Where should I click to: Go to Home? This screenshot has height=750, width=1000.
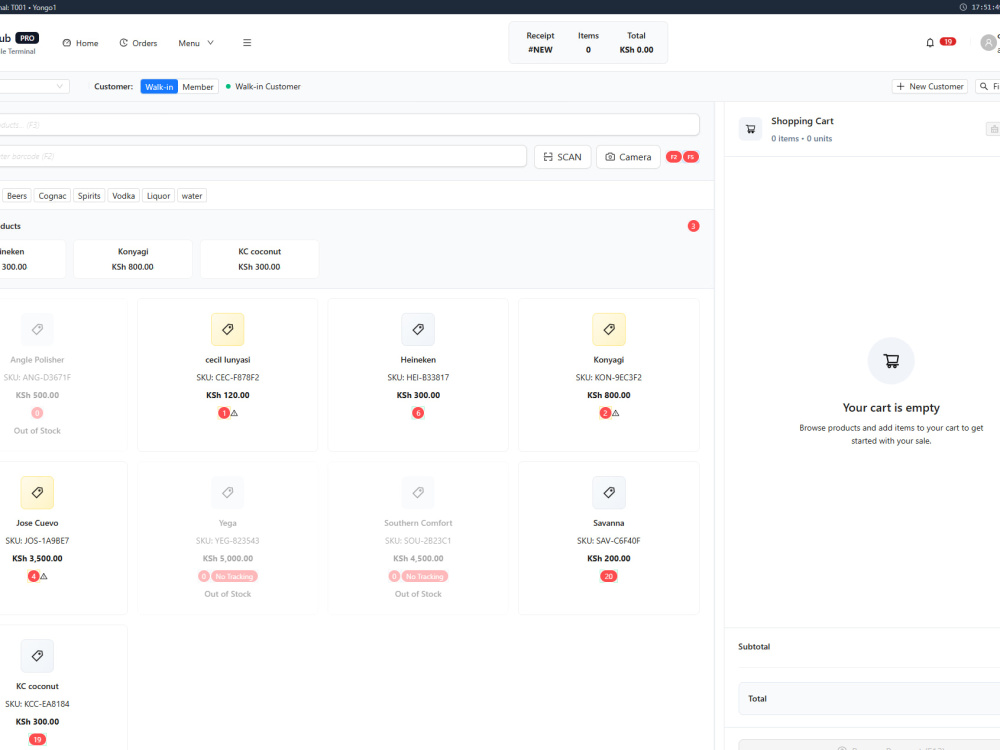[x=80, y=43]
